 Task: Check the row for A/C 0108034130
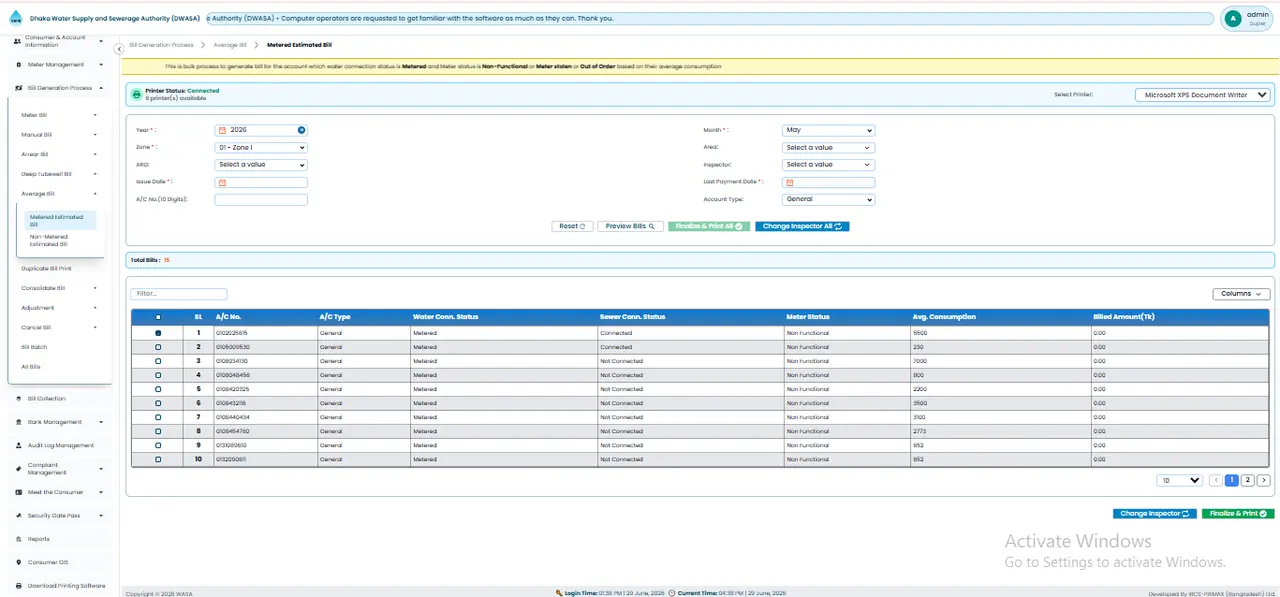[158, 361]
